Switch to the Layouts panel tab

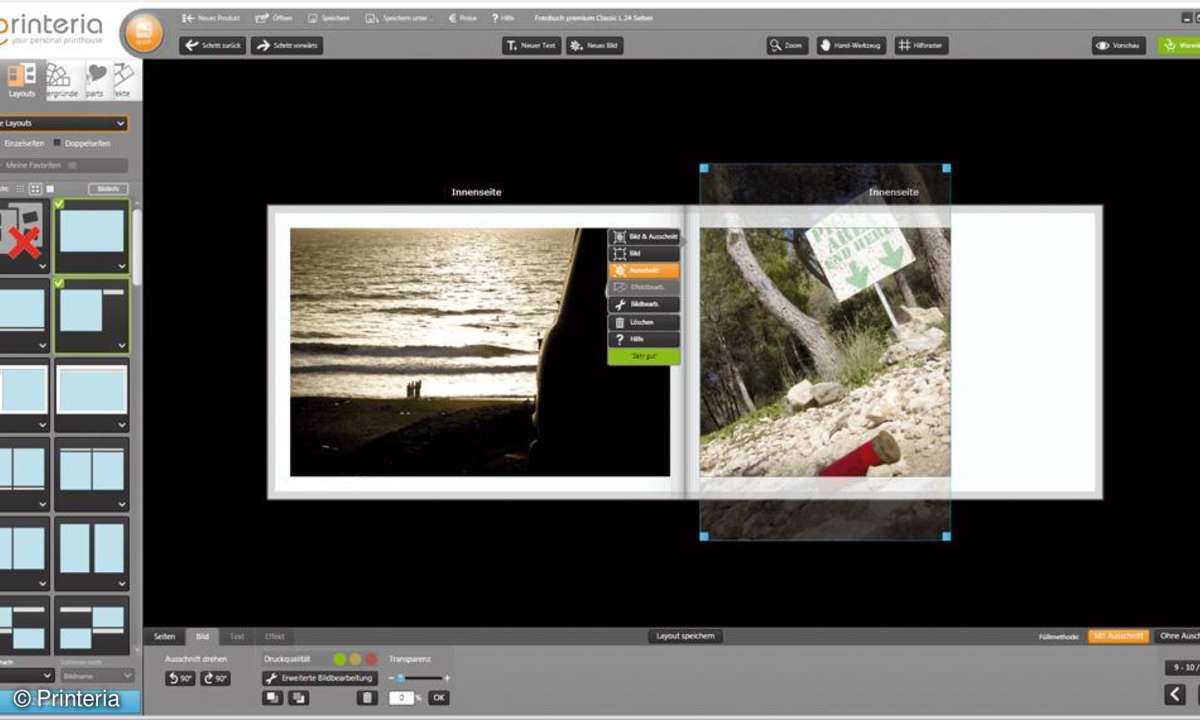click(x=21, y=80)
